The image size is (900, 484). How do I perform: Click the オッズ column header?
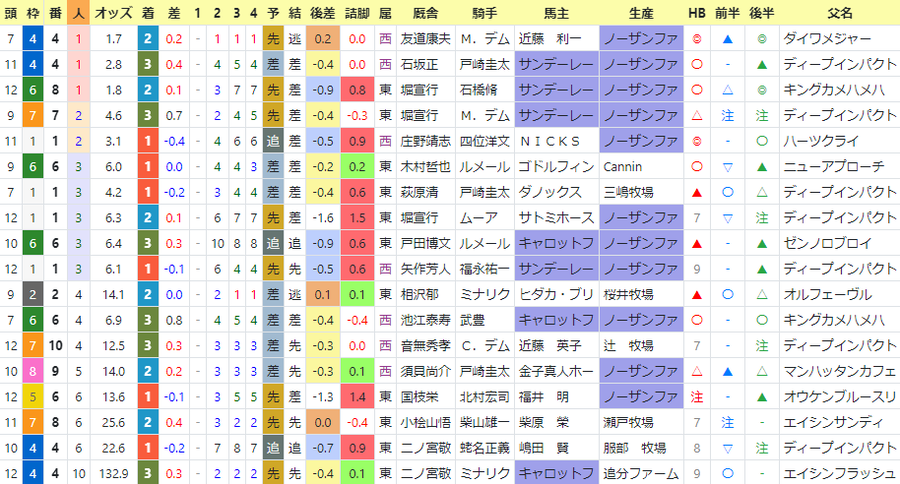[x=113, y=13]
